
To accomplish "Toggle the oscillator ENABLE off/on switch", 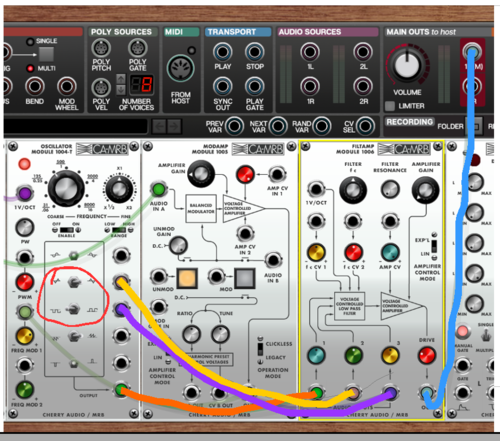I will pyautogui.click(x=67, y=230).
